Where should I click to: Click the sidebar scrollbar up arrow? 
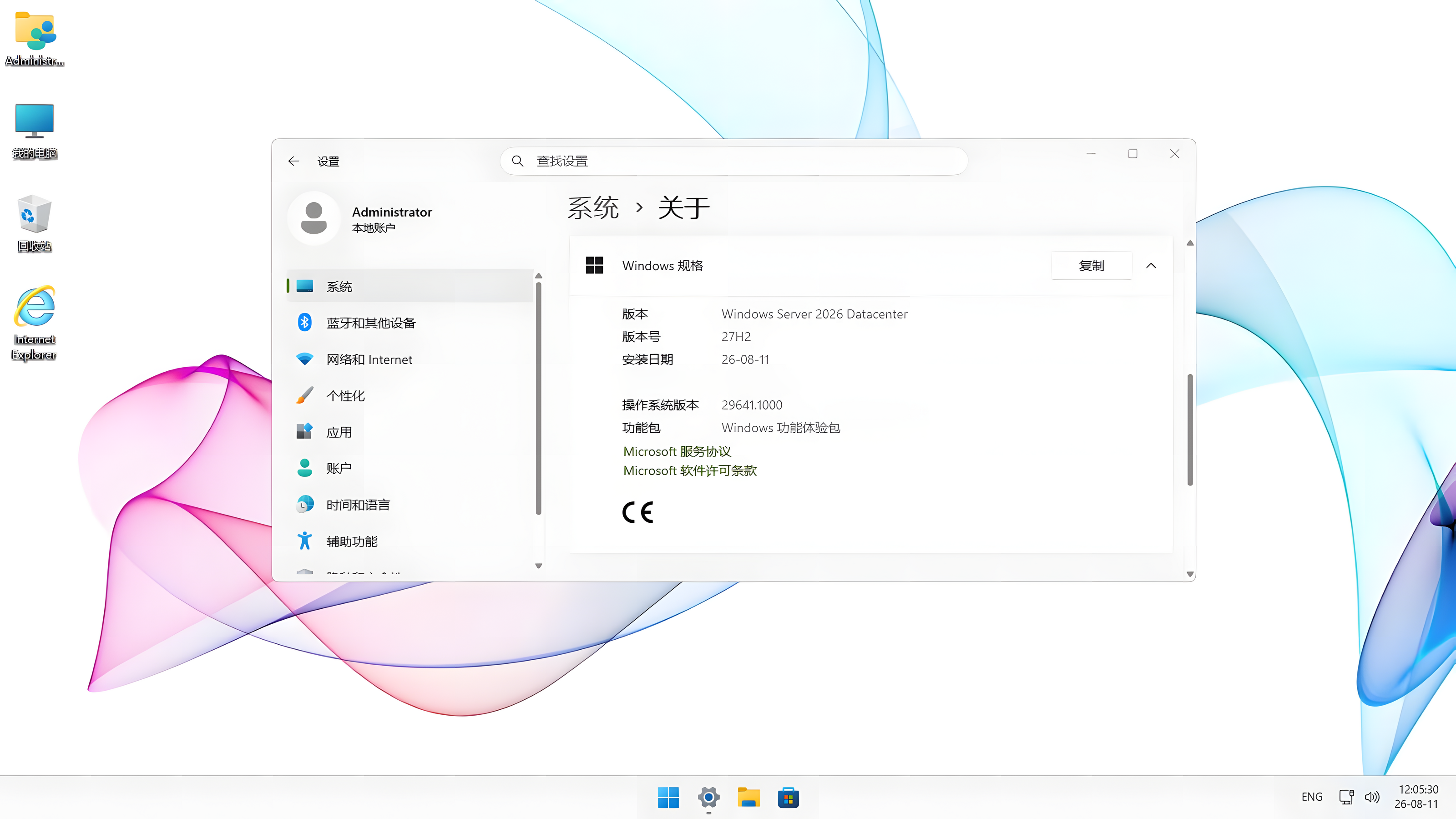pos(539,276)
